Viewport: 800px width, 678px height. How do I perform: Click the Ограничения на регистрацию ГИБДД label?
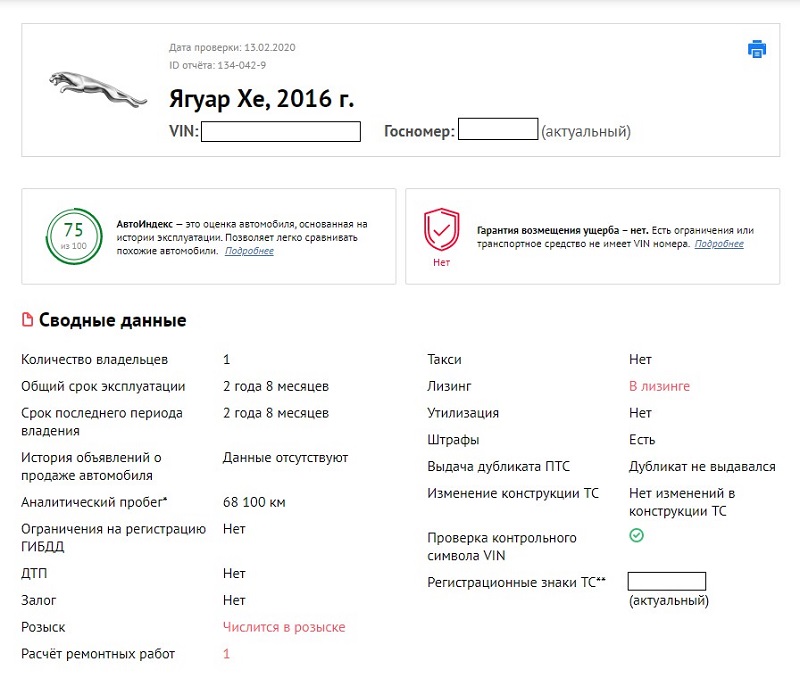[113, 538]
